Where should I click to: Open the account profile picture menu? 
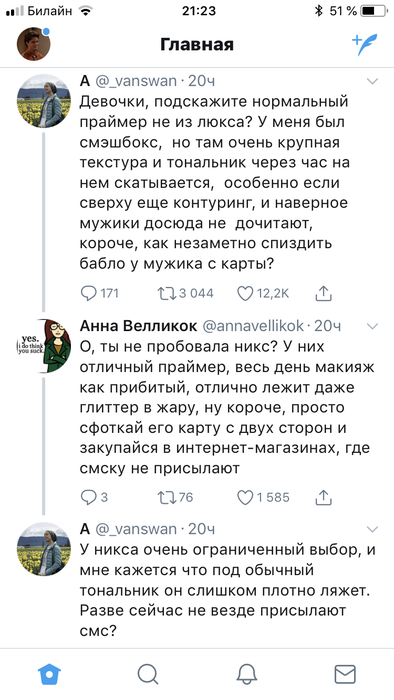[33, 44]
